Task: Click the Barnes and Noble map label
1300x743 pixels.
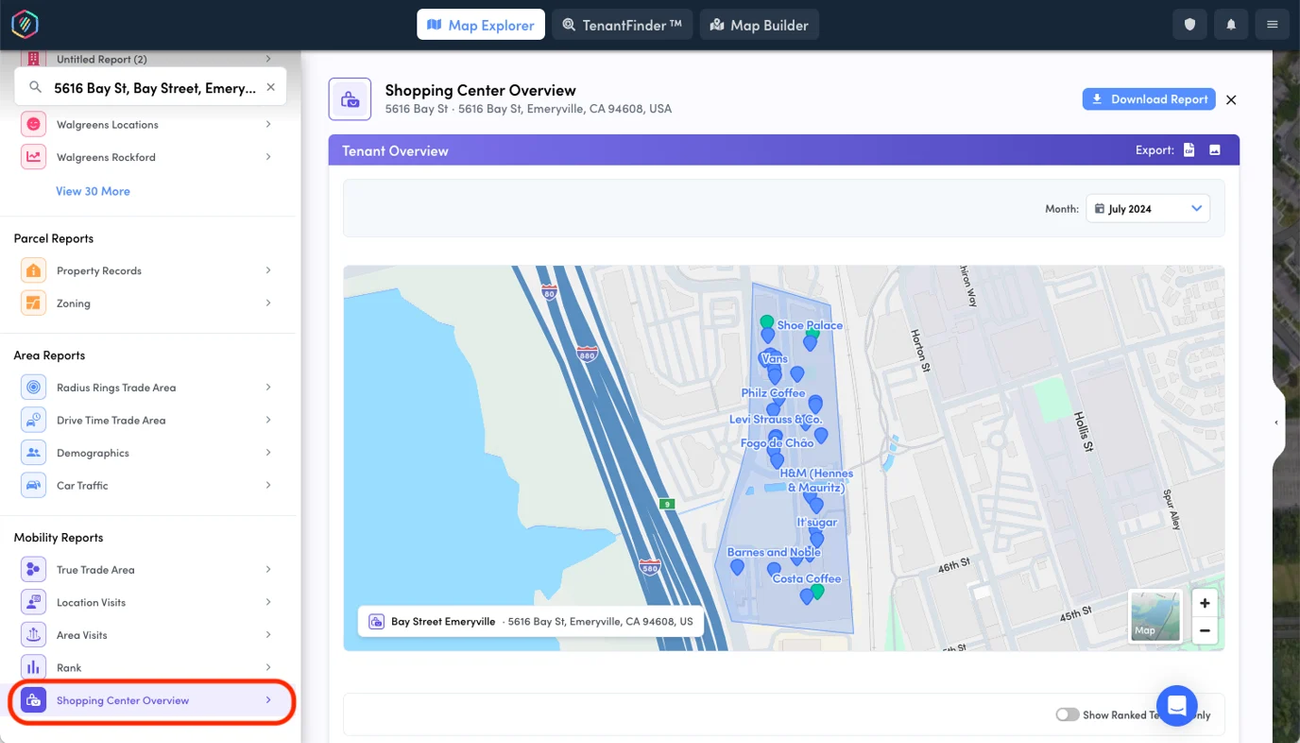Action: (x=774, y=552)
